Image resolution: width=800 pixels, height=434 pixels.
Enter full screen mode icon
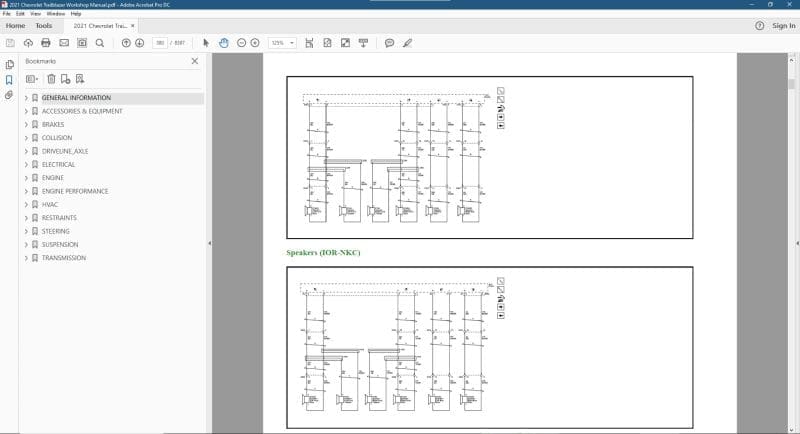345,43
